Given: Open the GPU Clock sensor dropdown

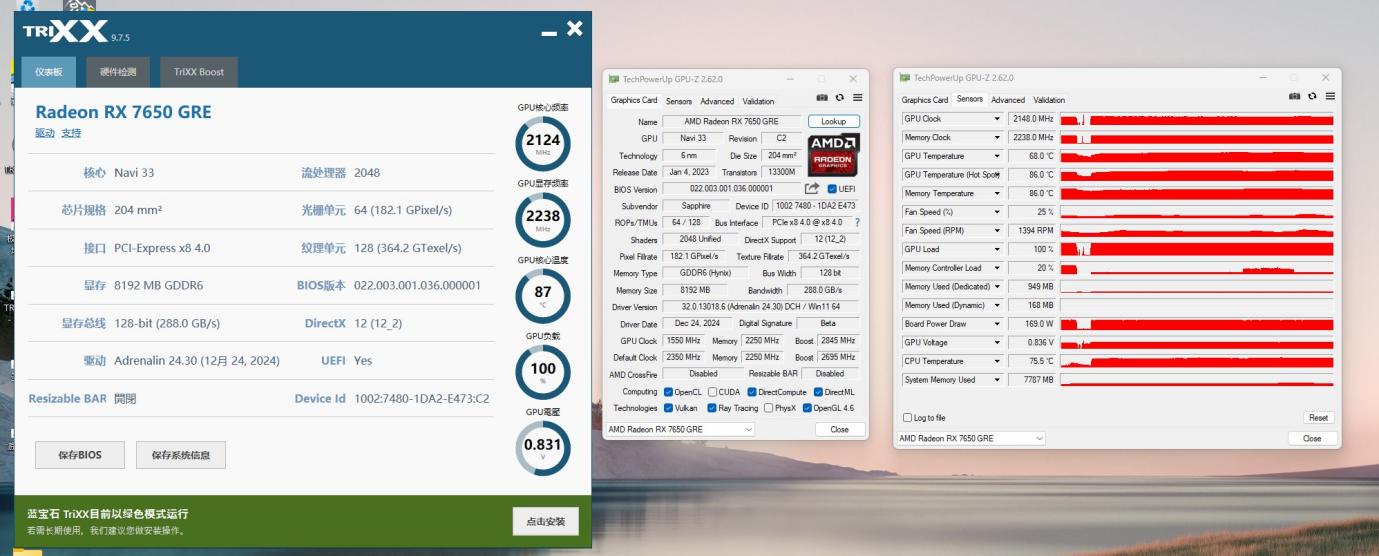Looking at the screenshot, I should 997,119.
